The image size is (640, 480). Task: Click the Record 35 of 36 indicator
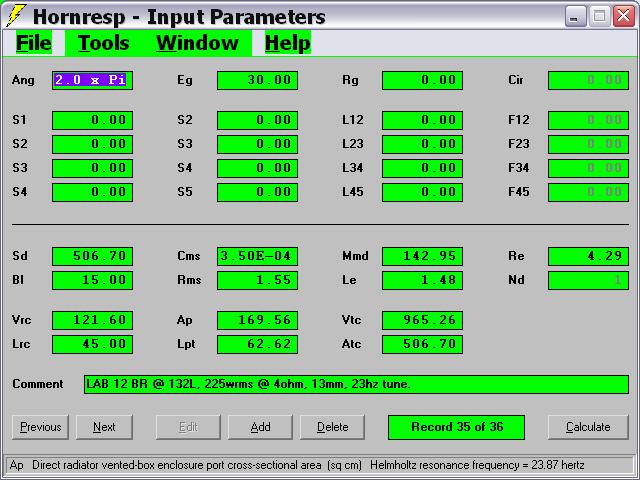(456, 427)
